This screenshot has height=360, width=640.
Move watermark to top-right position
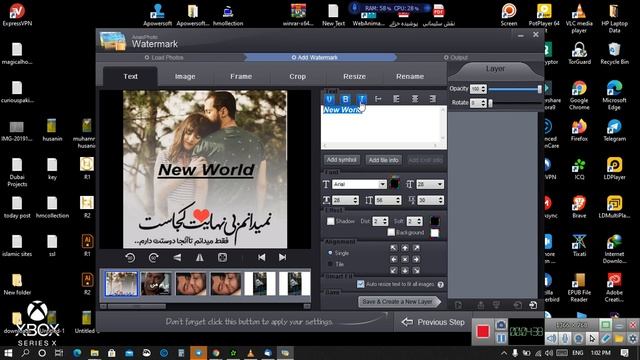(x=416, y=248)
